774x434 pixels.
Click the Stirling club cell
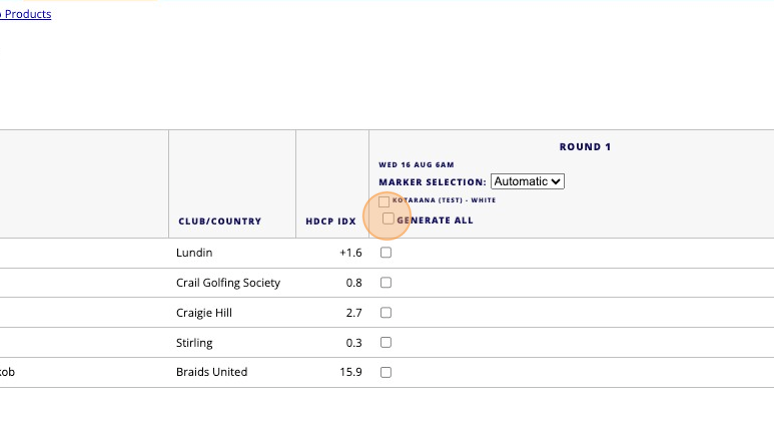(x=195, y=343)
